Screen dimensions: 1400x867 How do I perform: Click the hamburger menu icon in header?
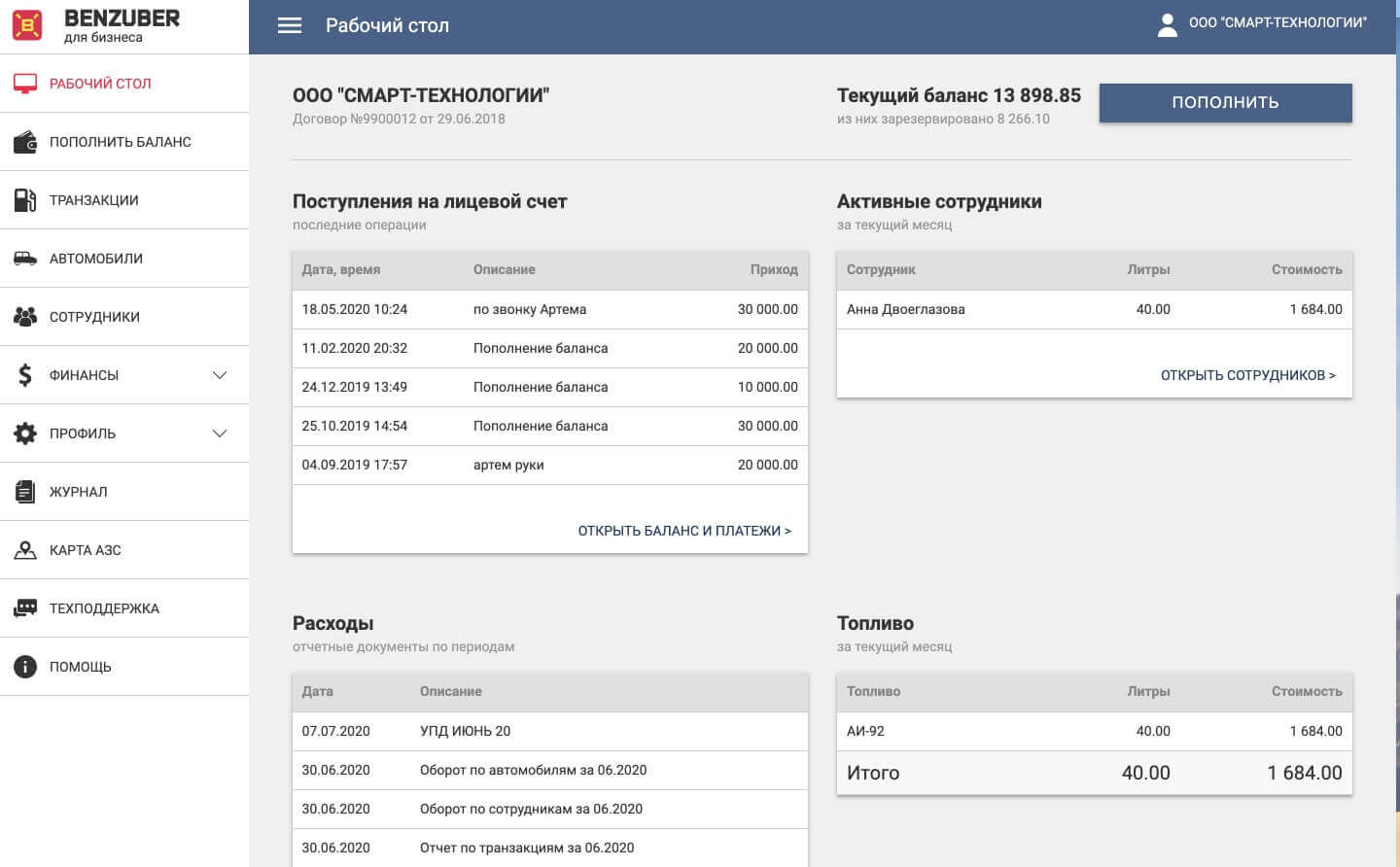coord(290,25)
